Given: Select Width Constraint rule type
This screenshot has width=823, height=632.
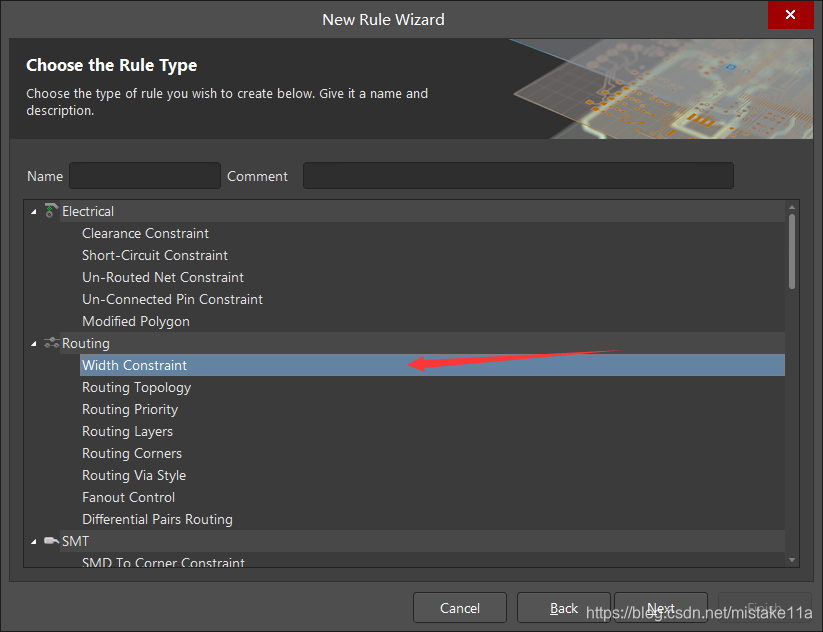Looking at the screenshot, I should click(134, 365).
